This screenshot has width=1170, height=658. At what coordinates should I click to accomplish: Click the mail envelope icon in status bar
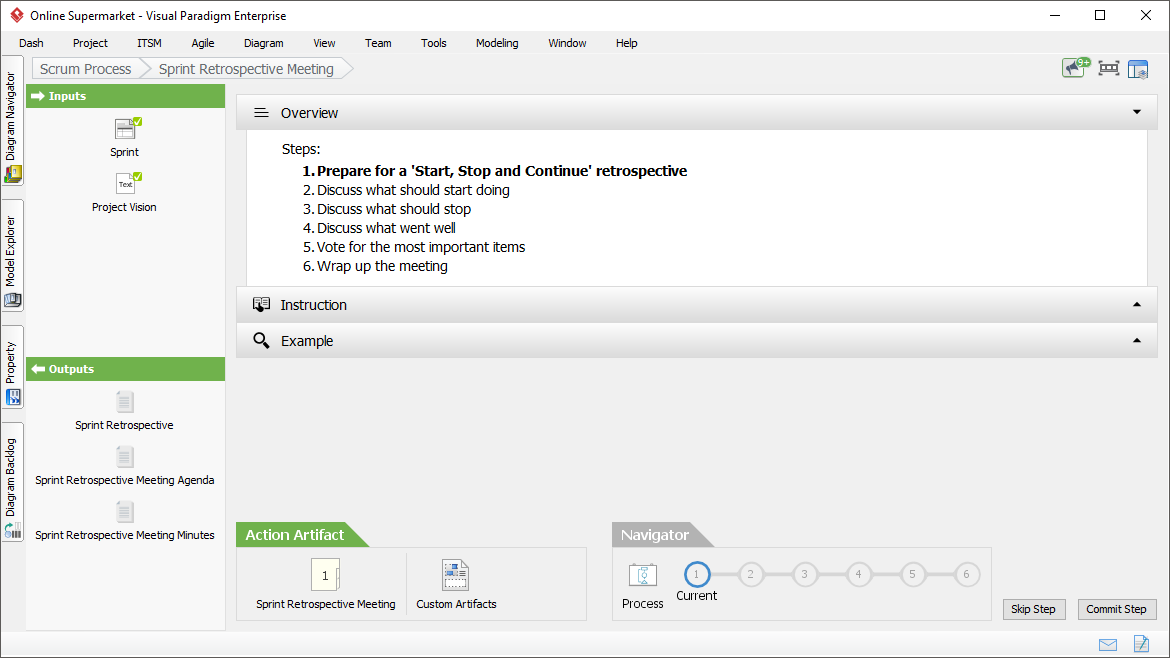[x=1108, y=645]
